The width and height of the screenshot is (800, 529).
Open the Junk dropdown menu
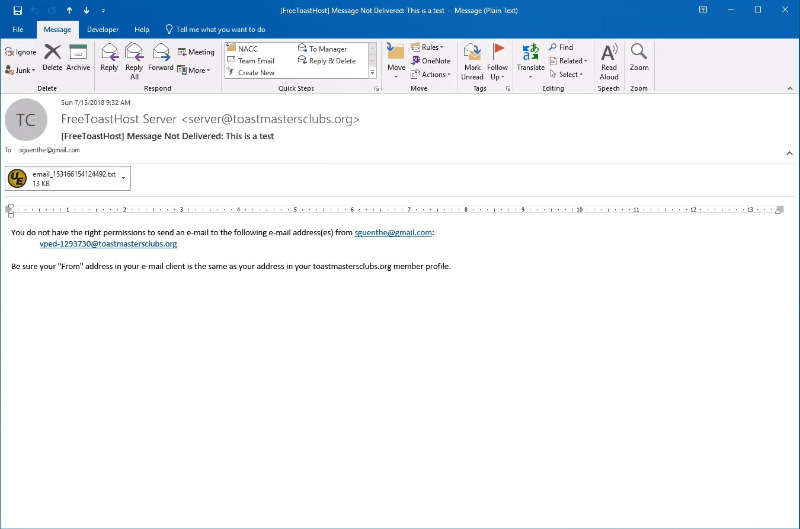click(x=20, y=70)
